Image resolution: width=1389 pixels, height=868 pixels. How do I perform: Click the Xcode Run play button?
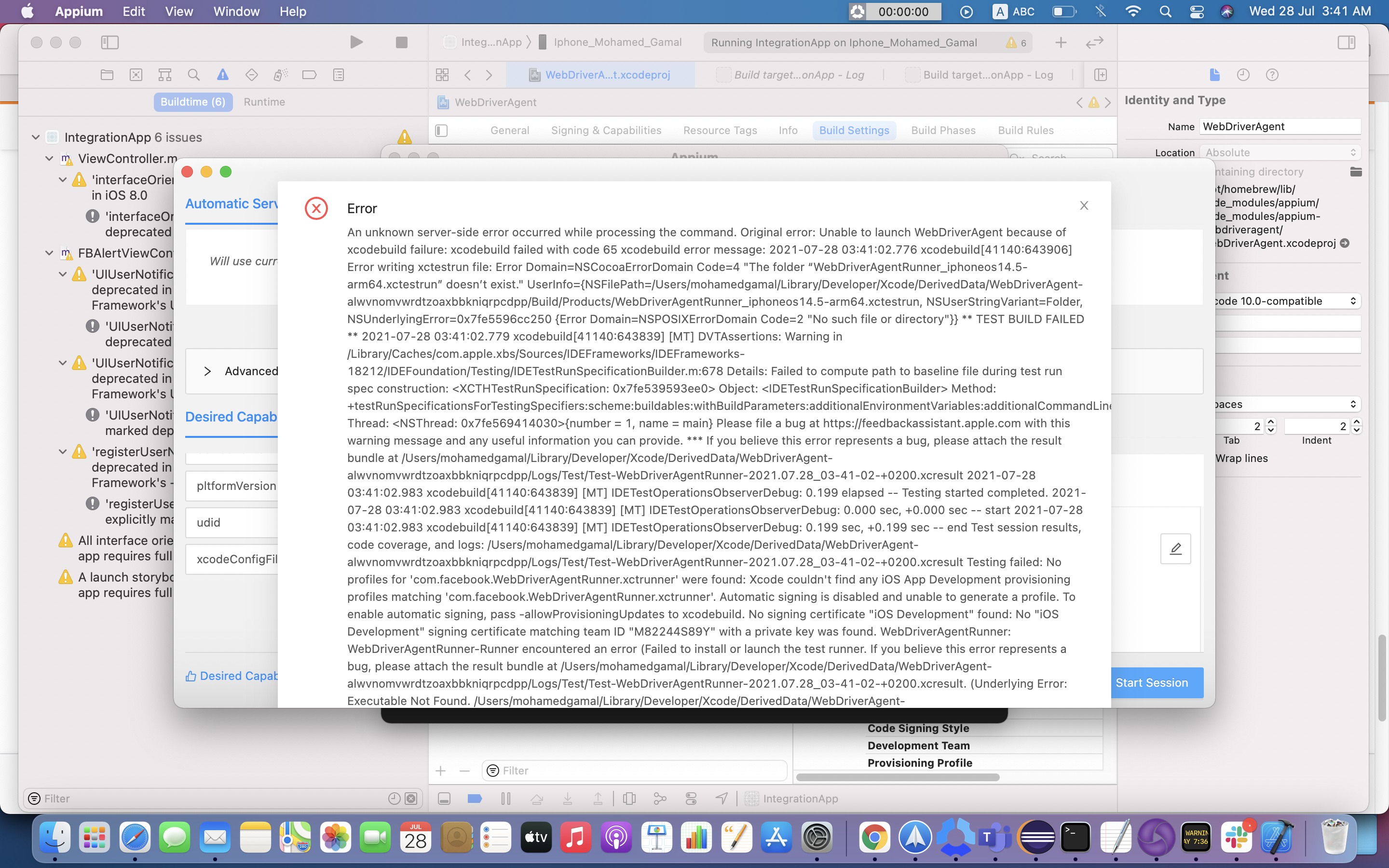coord(356,42)
